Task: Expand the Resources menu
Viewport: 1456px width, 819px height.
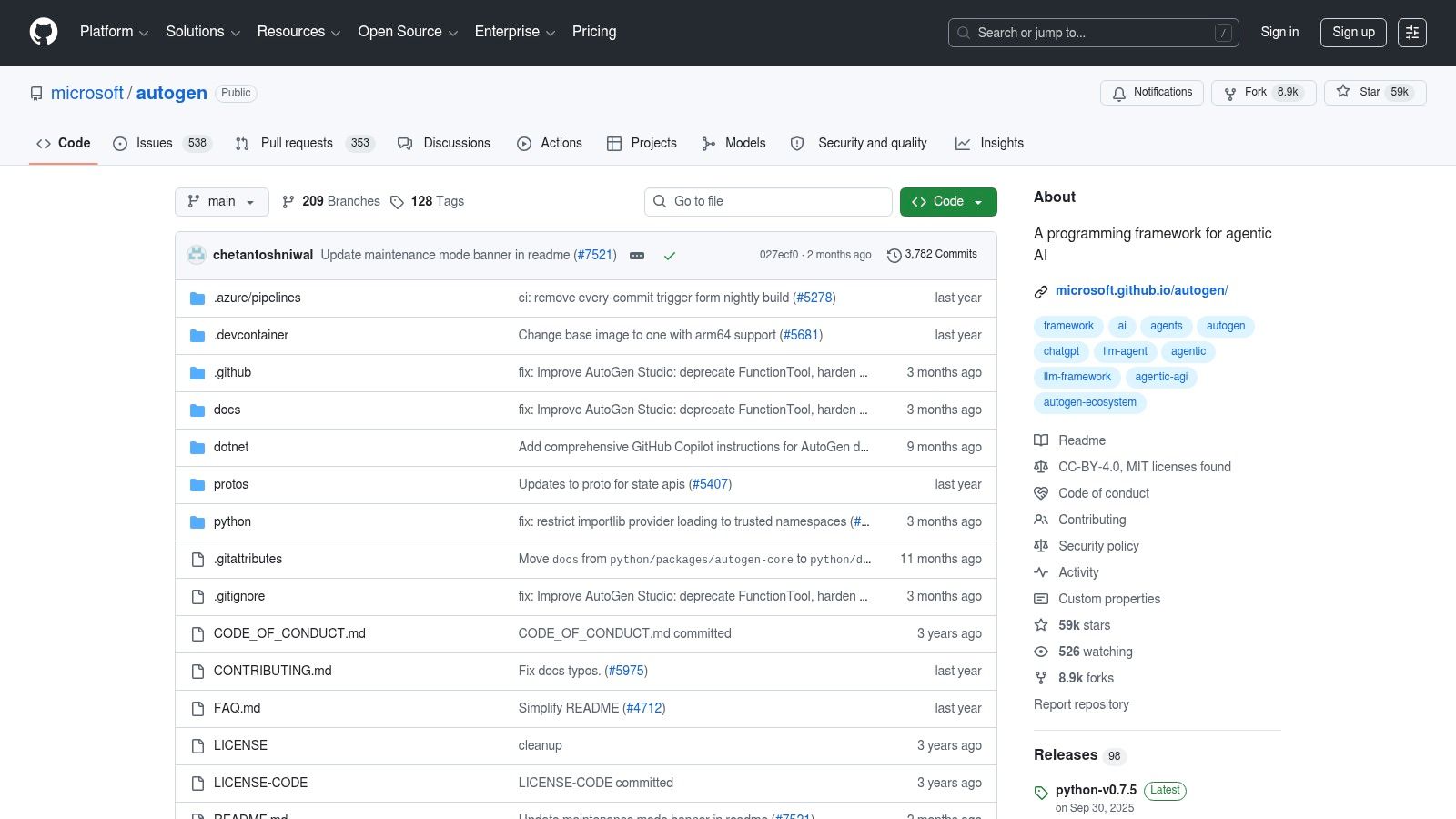Action: point(298,32)
